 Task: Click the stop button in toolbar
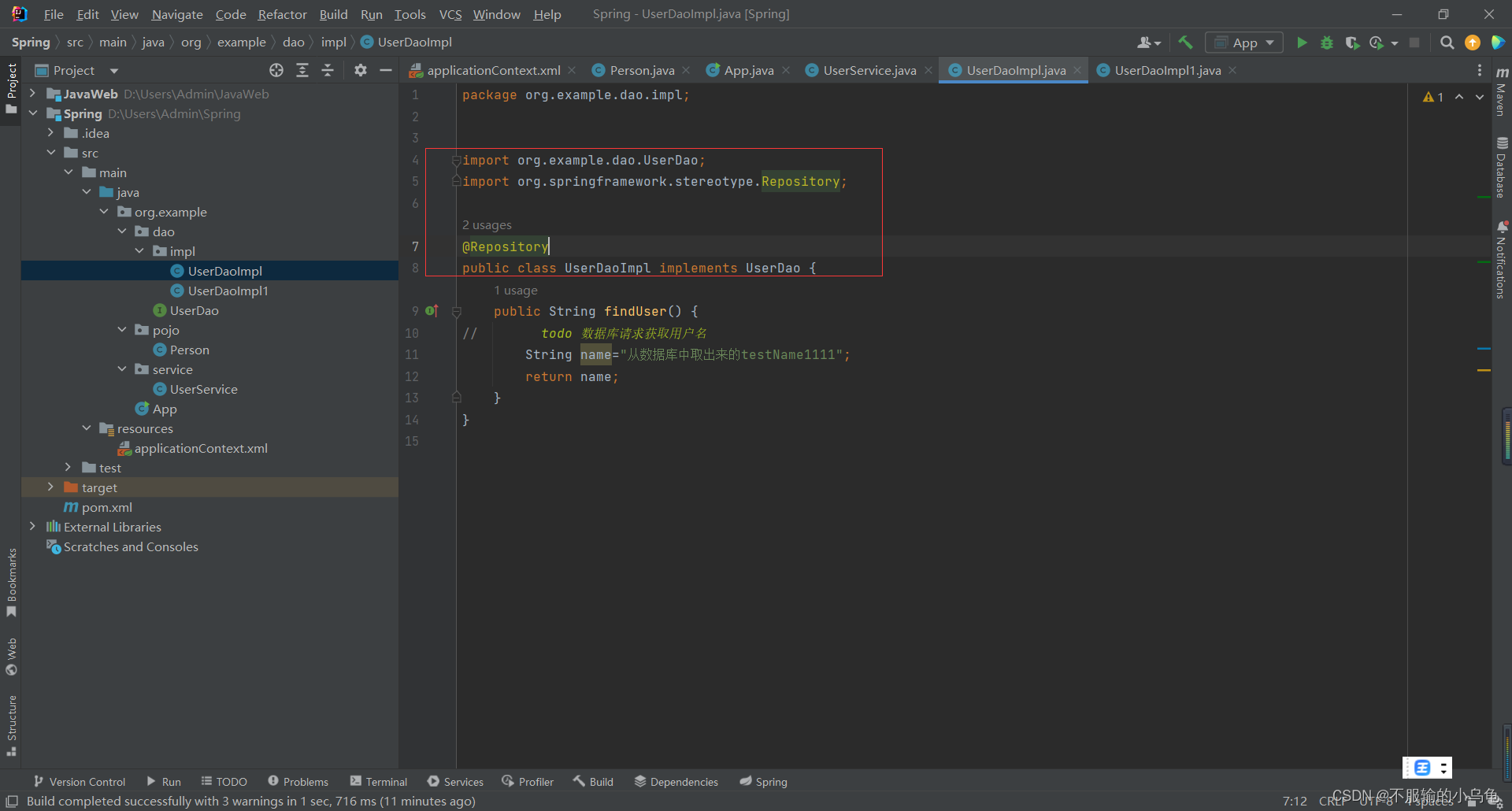pos(1414,43)
